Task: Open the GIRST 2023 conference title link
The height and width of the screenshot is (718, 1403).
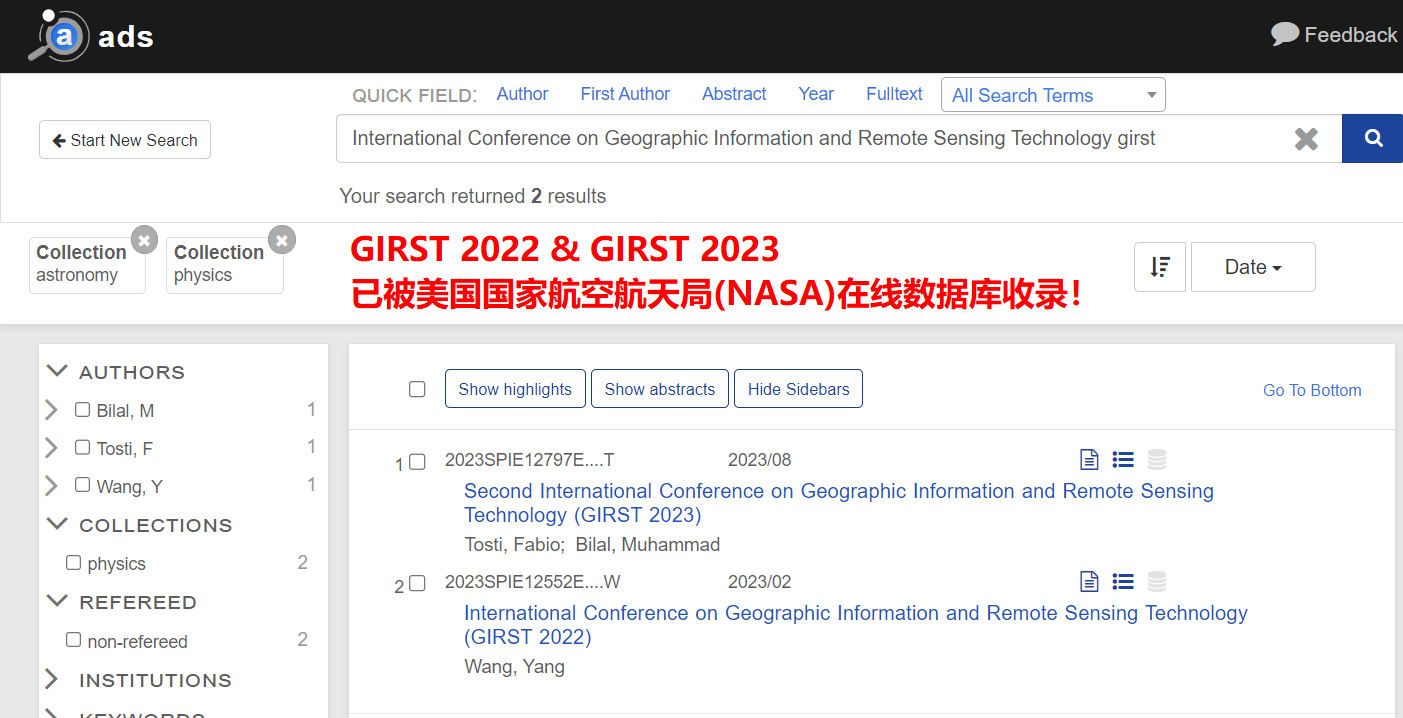Action: pyautogui.click(x=839, y=503)
